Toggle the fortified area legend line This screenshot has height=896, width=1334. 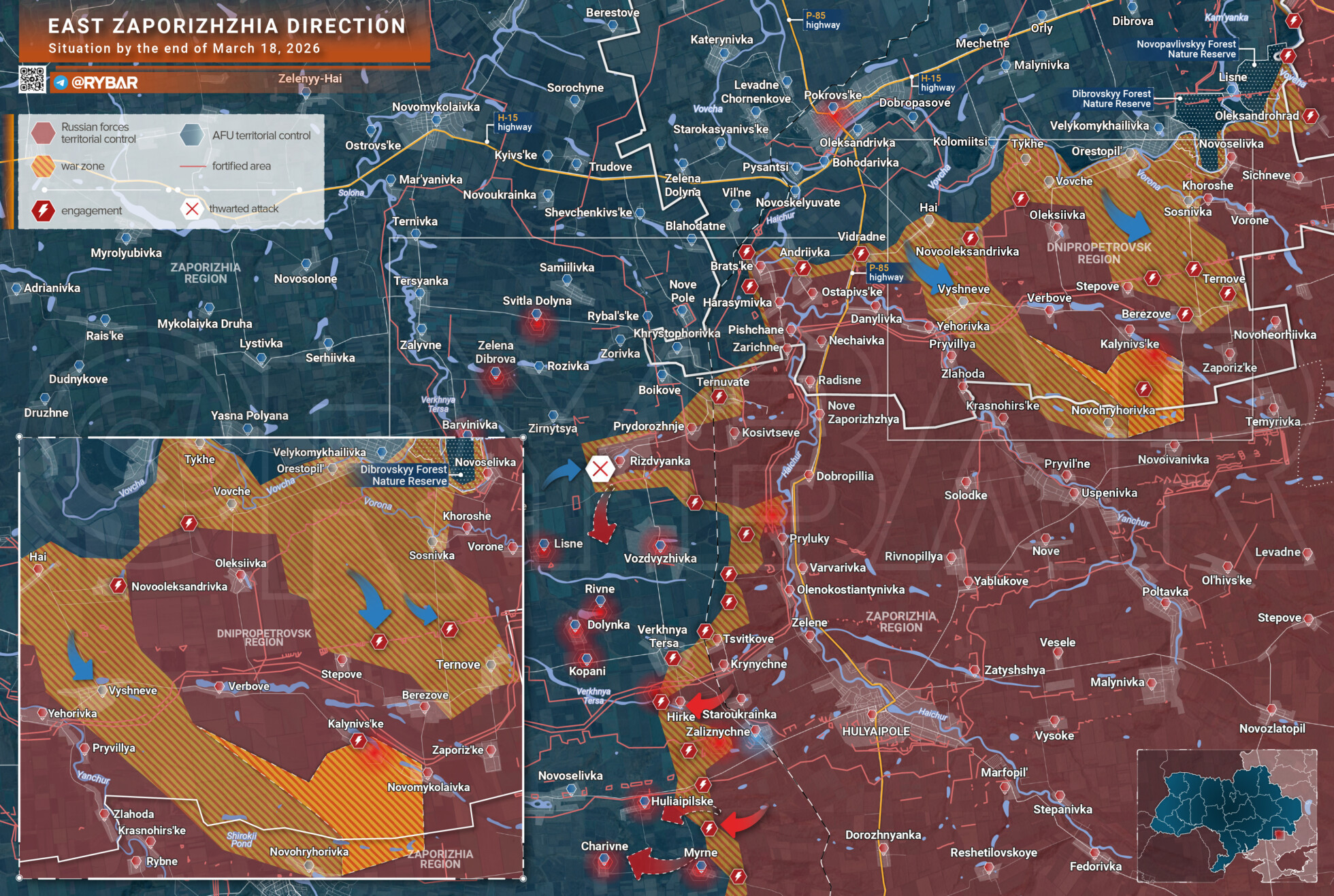point(193,165)
